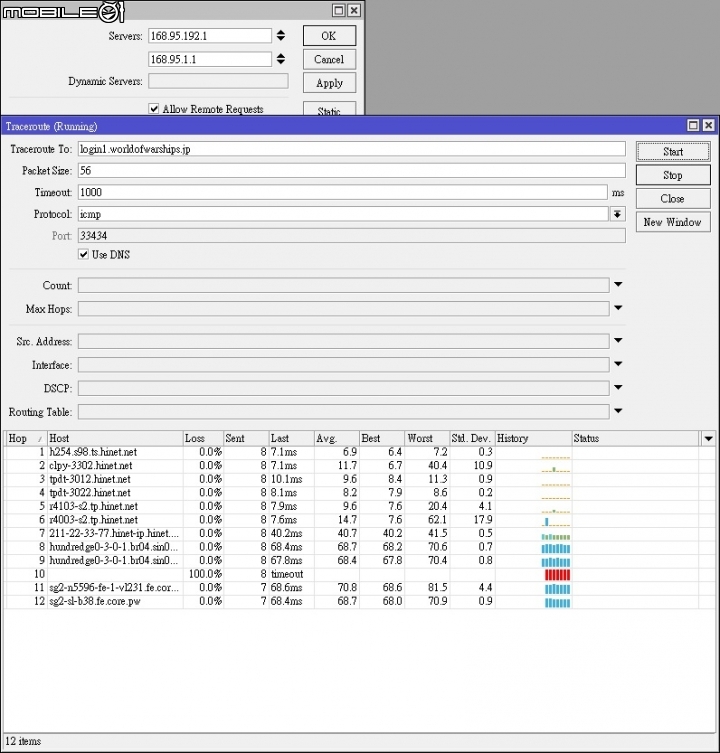Open the Protocol dropdown arrow
Screen dimensions: 720x753
pyautogui.click(x=618, y=214)
